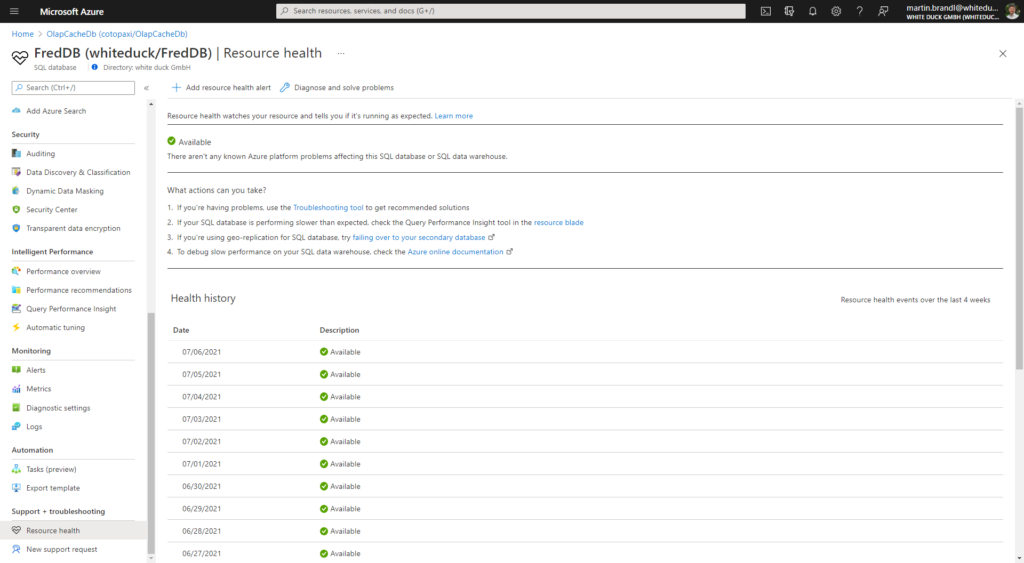Click the sidebar scrollbar thumb
Screen dimensions: 1024x563
click(x=152, y=434)
